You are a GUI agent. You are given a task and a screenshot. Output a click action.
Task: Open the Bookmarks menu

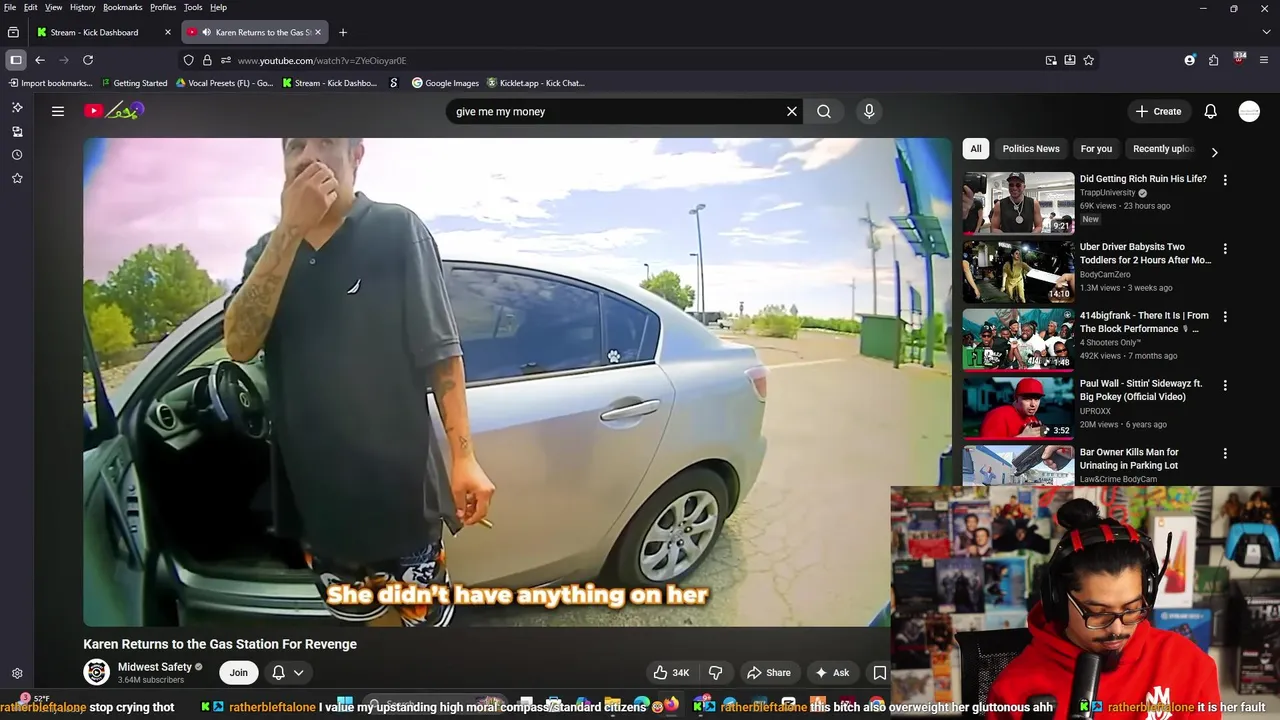click(123, 7)
